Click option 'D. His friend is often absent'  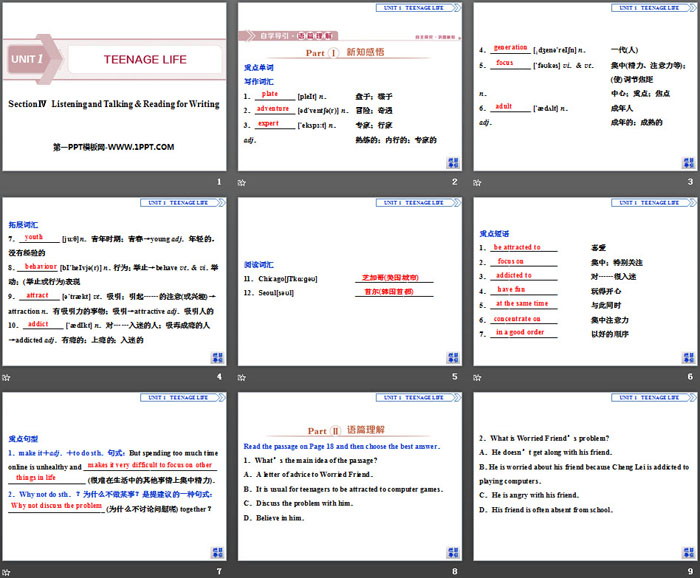[x=546, y=510]
